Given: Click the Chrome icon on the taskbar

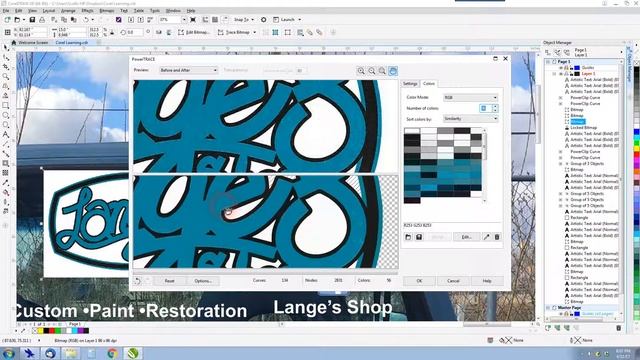Looking at the screenshot, I should (x=113, y=353).
